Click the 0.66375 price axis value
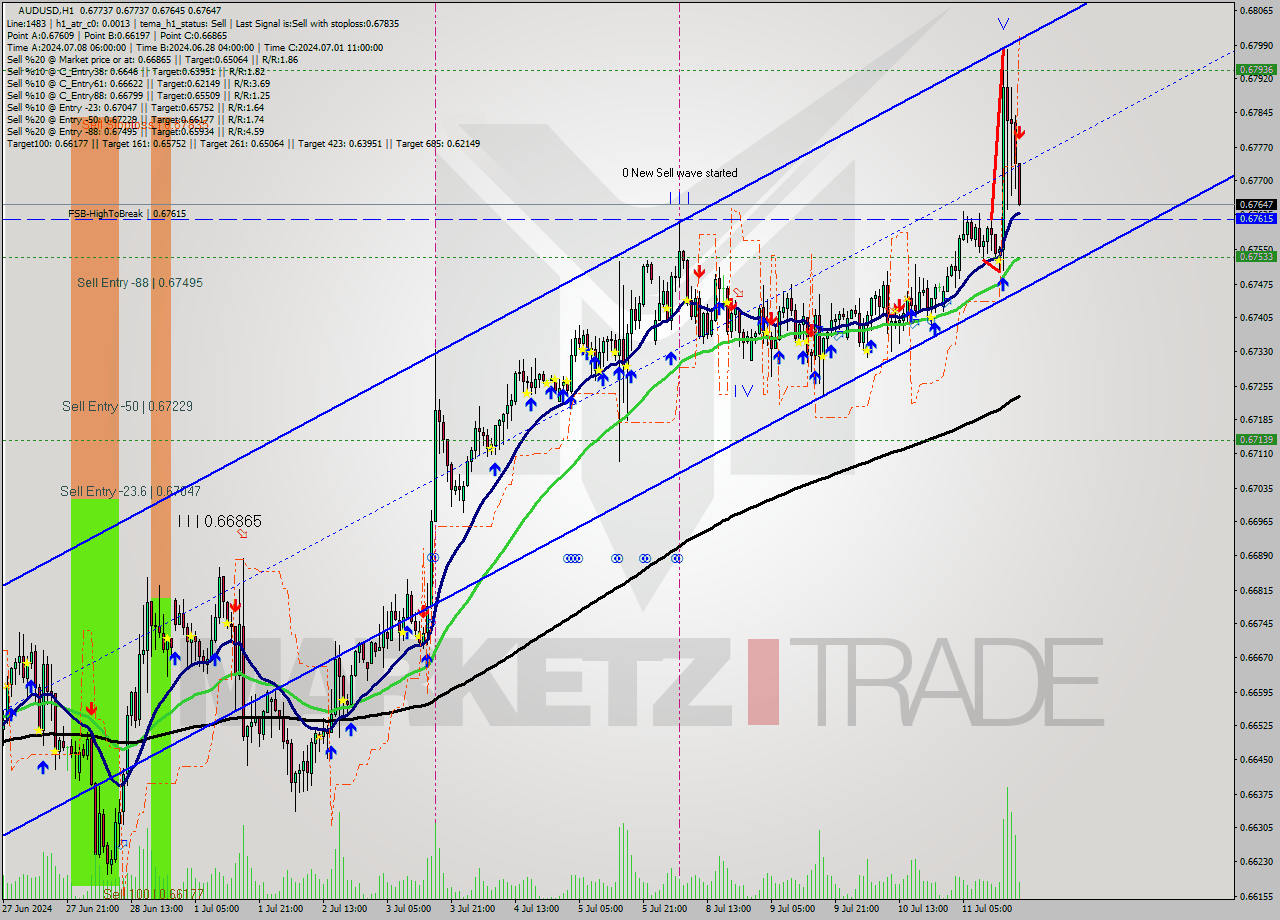This screenshot has width=1280, height=920. click(1256, 795)
